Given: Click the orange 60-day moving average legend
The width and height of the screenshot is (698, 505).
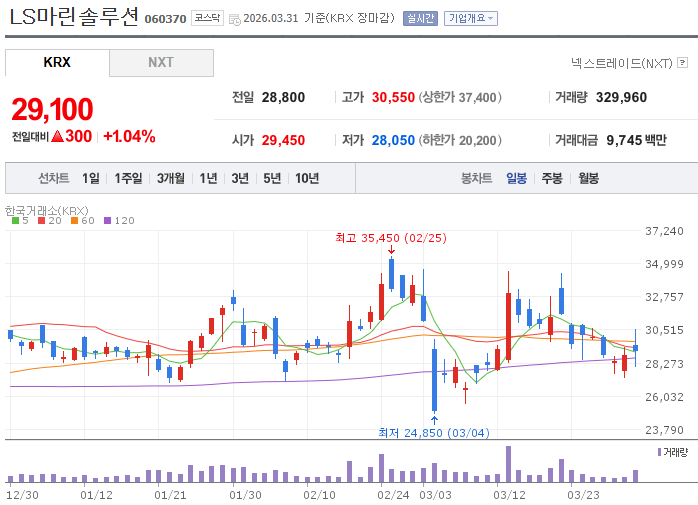Looking at the screenshot, I should pyautogui.click(x=83, y=220).
